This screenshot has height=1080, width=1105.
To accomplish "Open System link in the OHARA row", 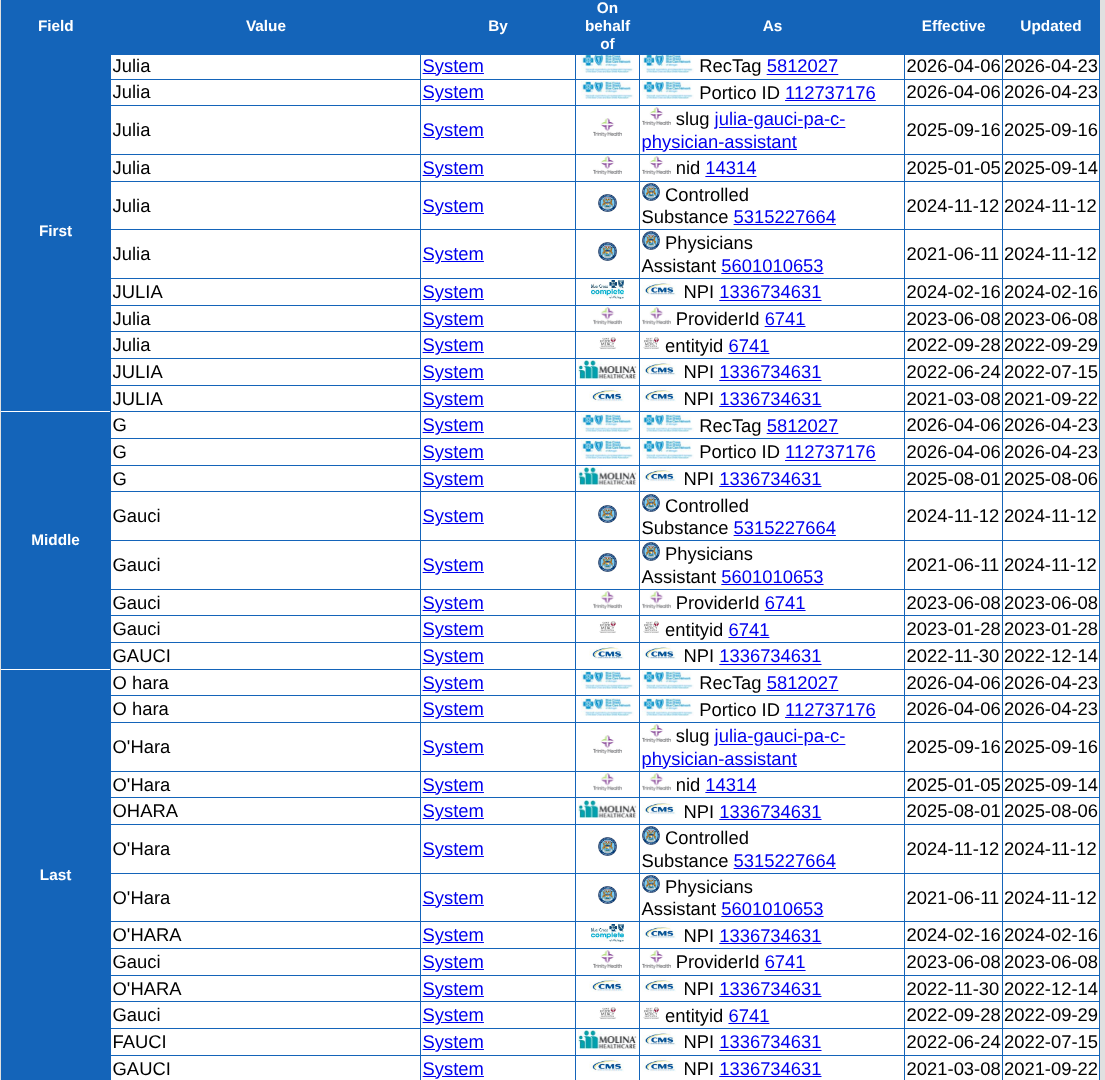I will [452, 812].
